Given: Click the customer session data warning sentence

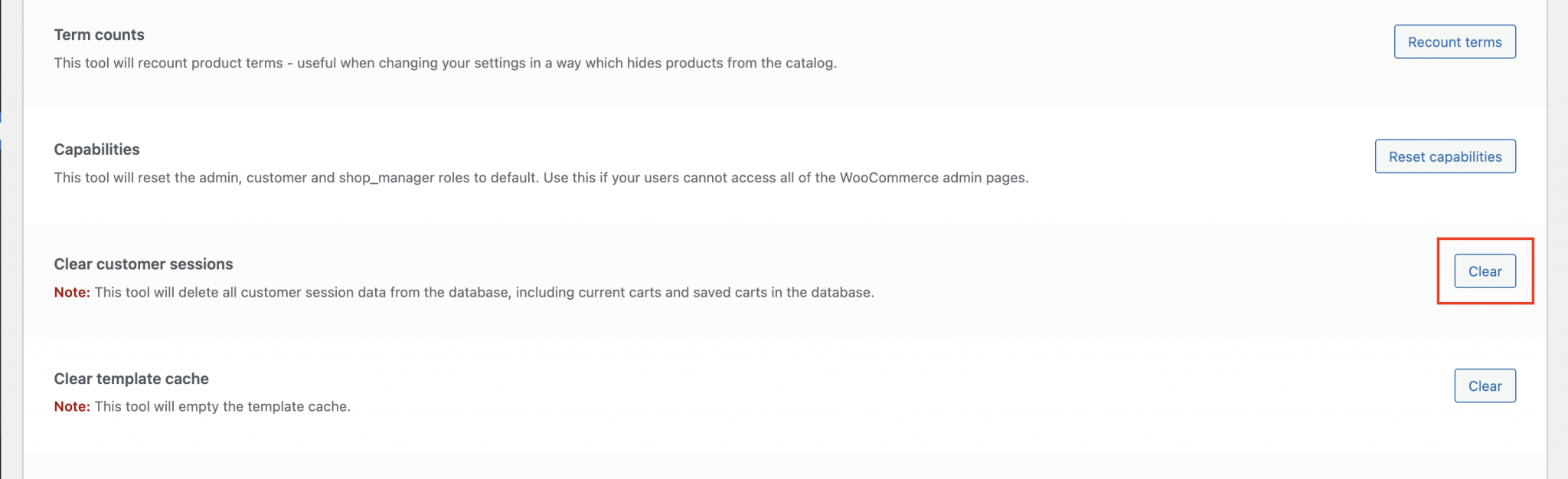Looking at the screenshot, I should [x=484, y=292].
